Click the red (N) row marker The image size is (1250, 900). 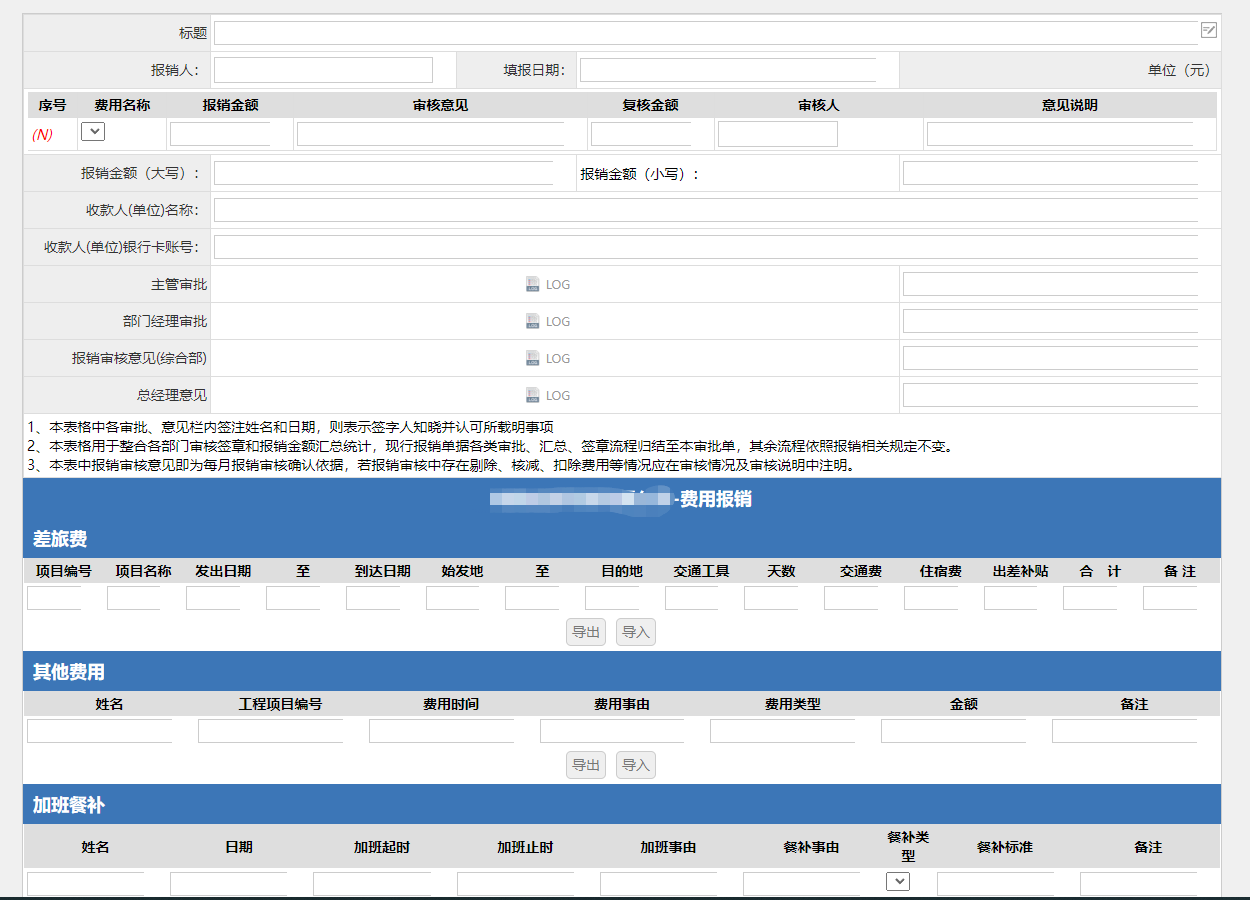click(42, 134)
